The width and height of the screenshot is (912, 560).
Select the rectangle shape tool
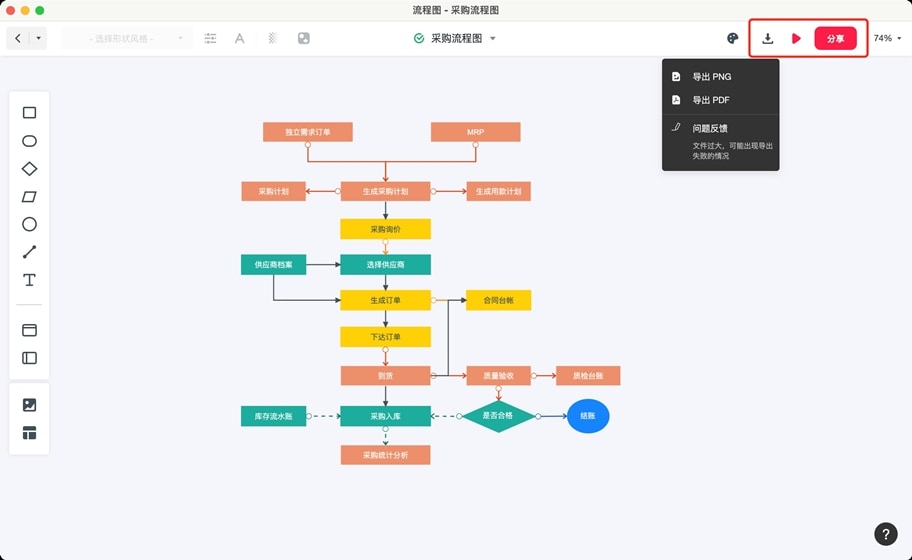pyautogui.click(x=29, y=112)
